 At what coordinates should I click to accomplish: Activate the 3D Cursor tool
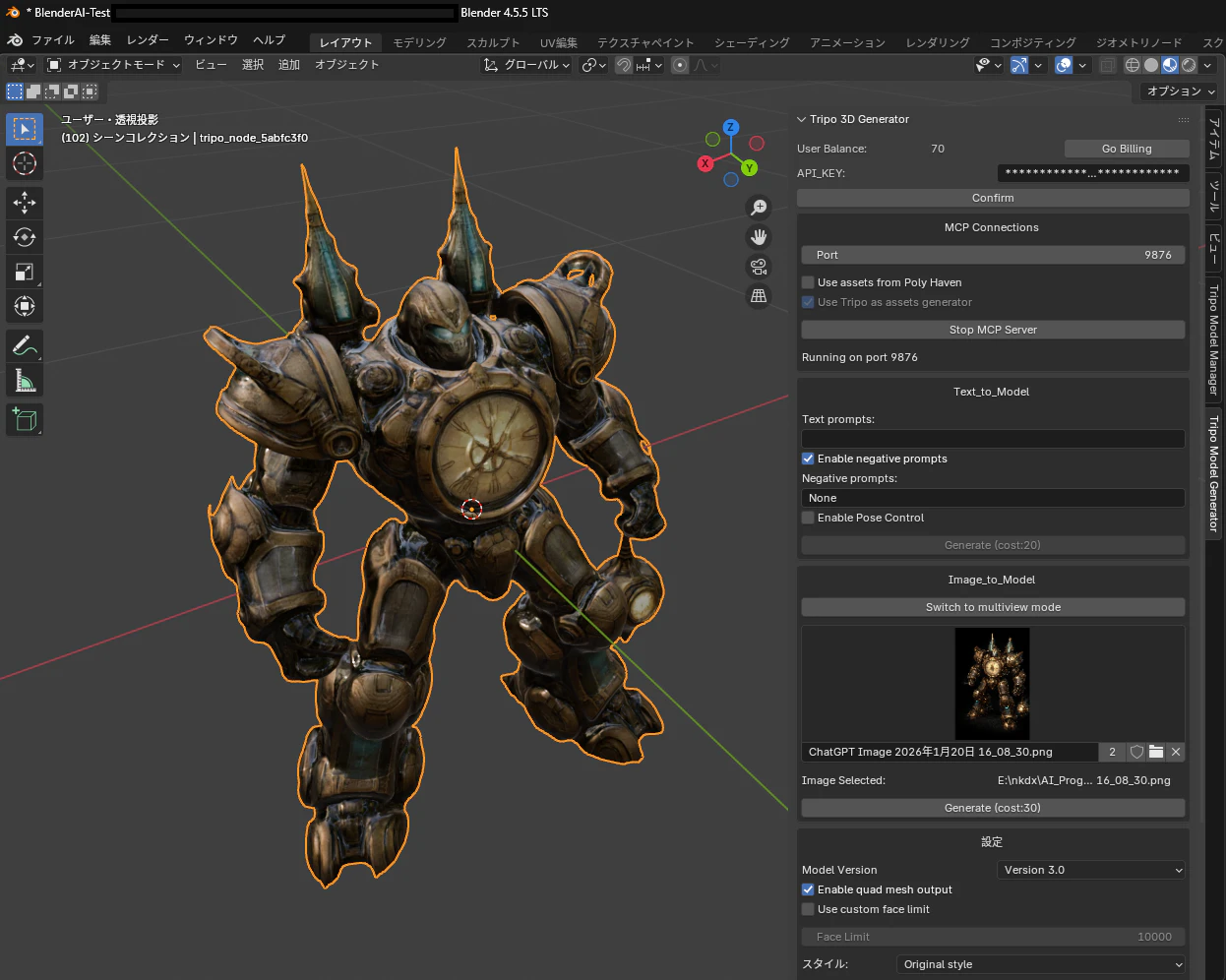(x=25, y=163)
